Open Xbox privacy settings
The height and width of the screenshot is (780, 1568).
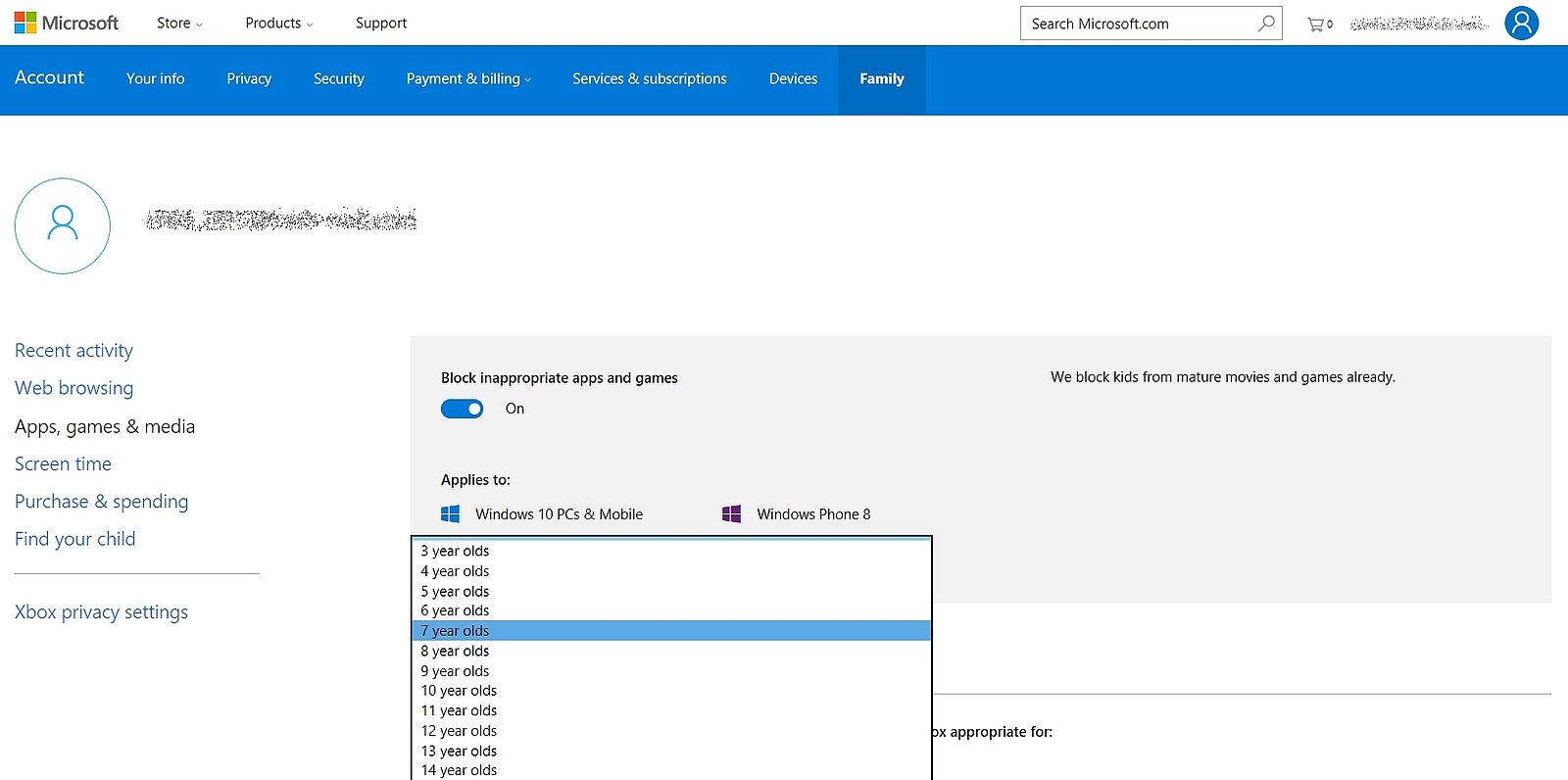pyautogui.click(x=101, y=611)
